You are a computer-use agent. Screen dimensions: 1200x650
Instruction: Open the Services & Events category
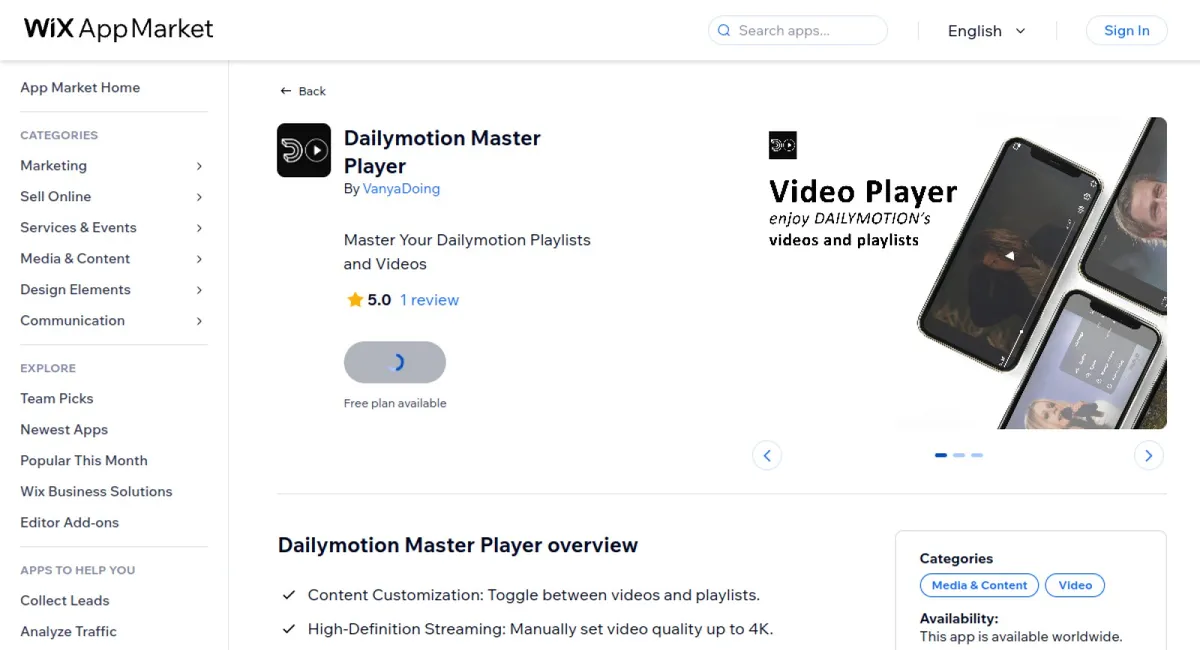pyautogui.click(x=78, y=228)
